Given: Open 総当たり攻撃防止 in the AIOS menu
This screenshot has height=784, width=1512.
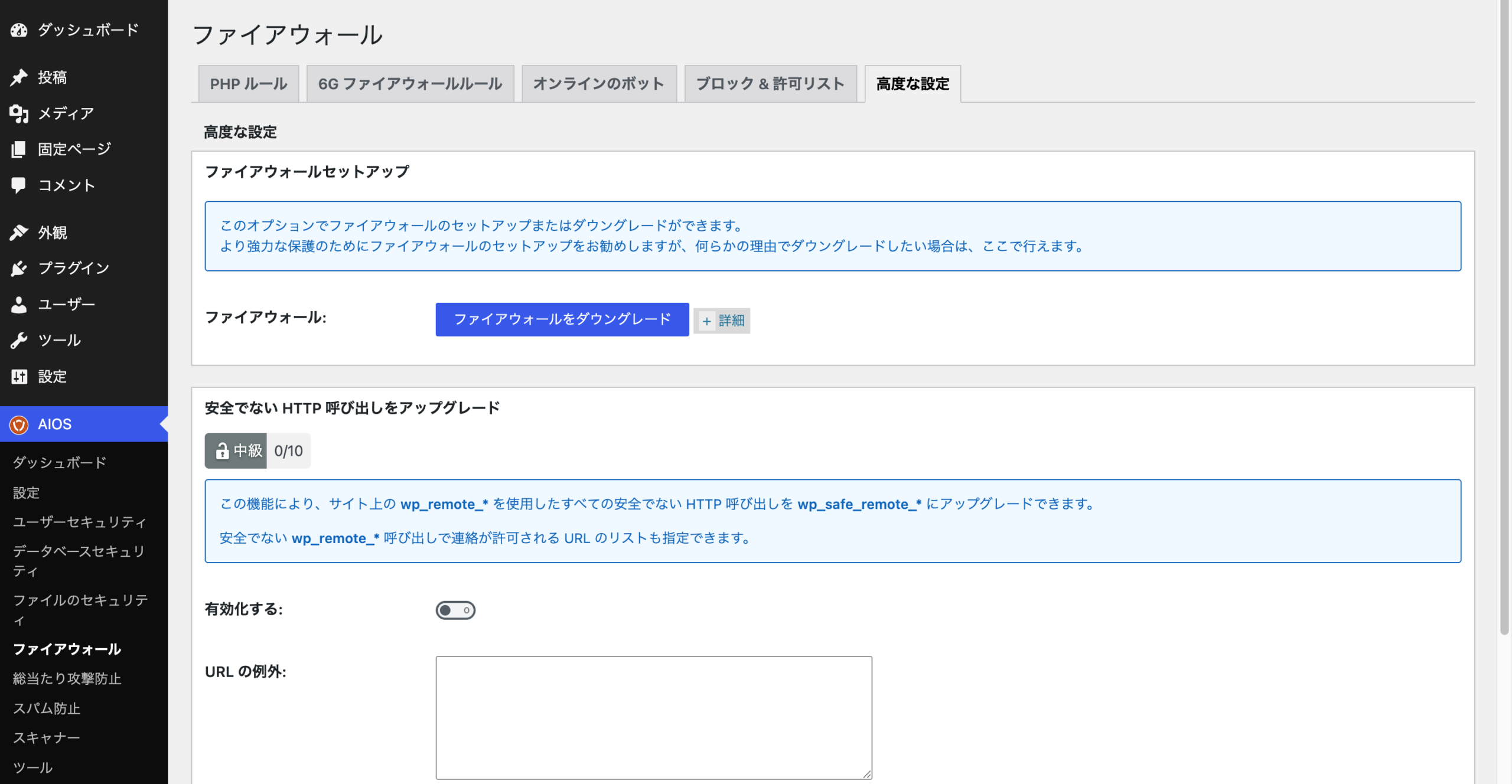Looking at the screenshot, I should point(67,678).
